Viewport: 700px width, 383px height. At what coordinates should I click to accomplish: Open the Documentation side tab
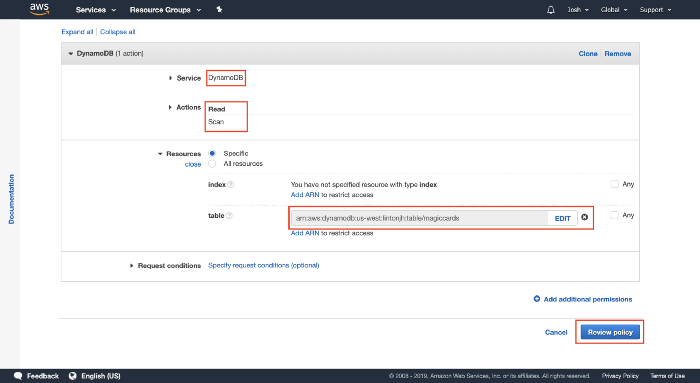(x=11, y=199)
